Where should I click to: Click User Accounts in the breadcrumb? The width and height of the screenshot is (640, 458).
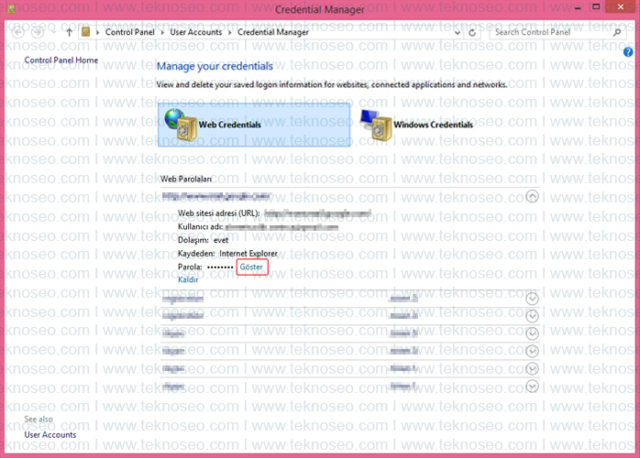[x=196, y=32]
